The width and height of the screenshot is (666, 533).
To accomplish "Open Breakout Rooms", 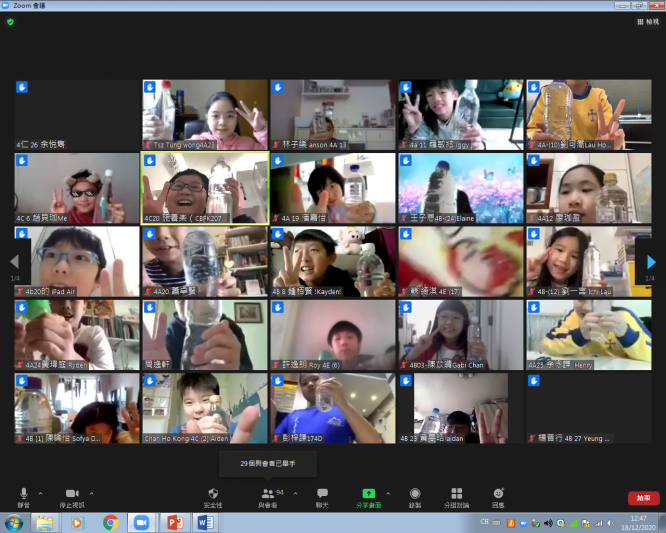I will [x=456, y=496].
